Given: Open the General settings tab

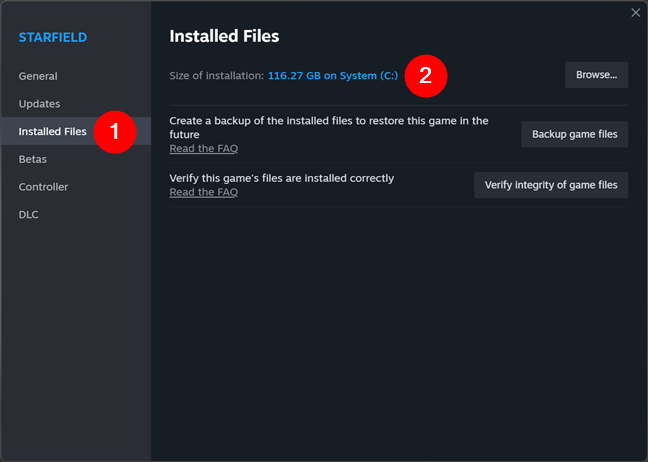Looking at the screenshot, I should [x=38, y=76].
